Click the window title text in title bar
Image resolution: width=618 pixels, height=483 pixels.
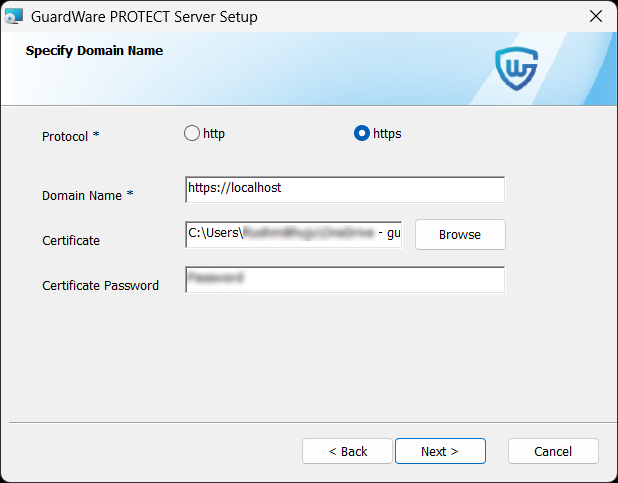point(146,16)
